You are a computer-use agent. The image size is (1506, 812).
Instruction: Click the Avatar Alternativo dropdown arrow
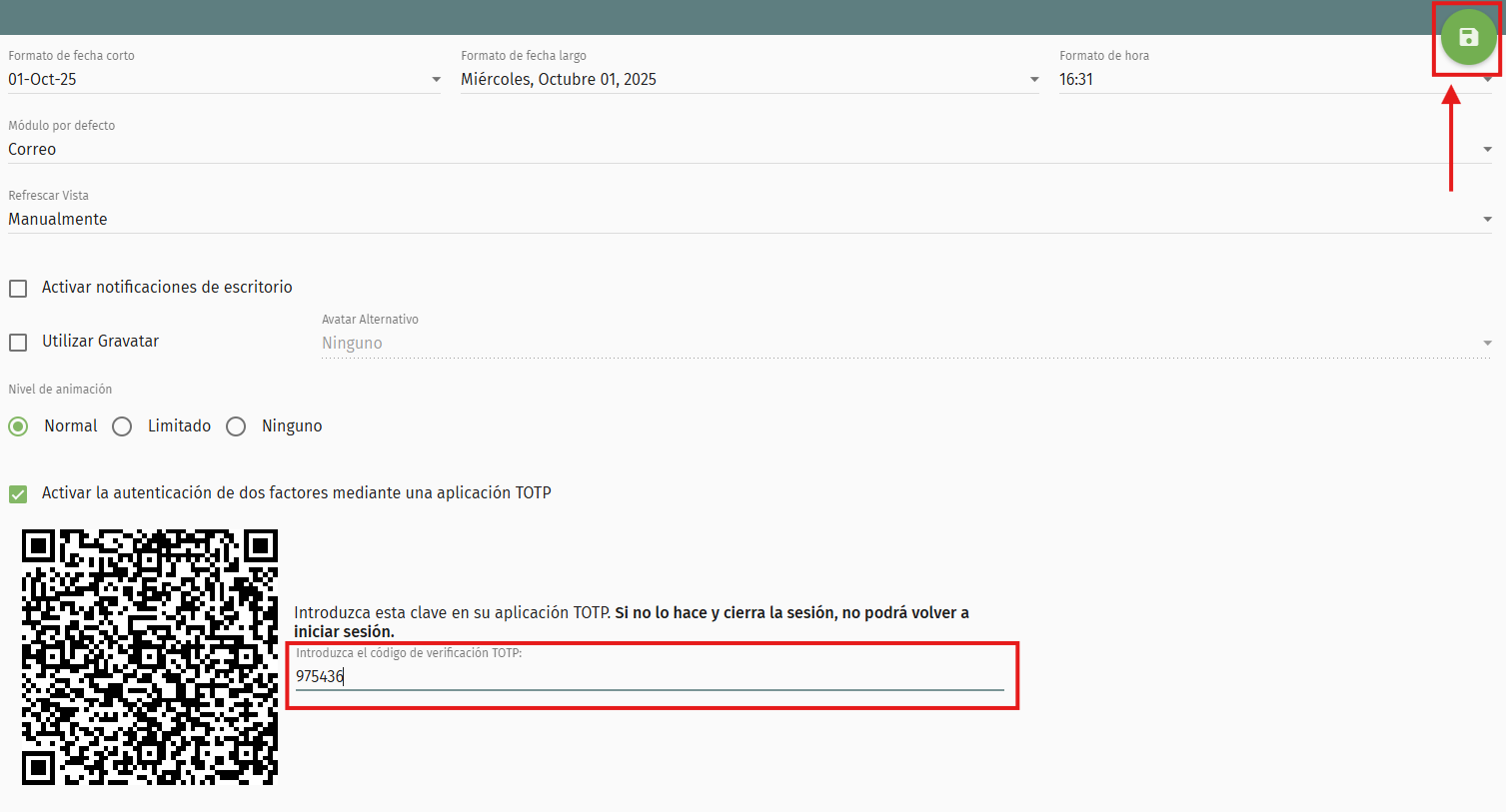click(x=1487, y=344)
